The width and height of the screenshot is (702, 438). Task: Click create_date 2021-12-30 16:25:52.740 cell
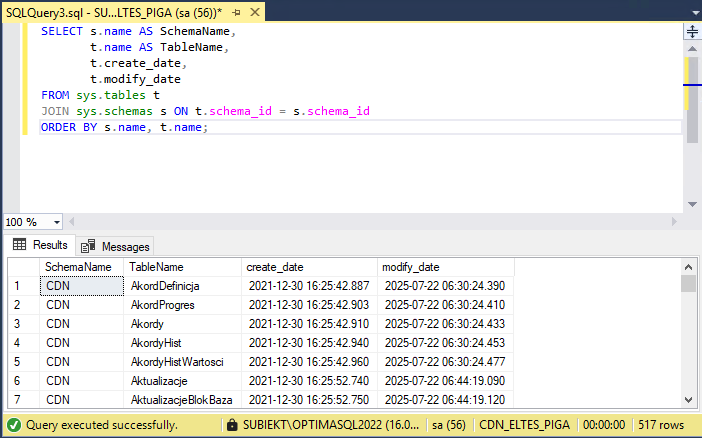click(x=309, y=381)
